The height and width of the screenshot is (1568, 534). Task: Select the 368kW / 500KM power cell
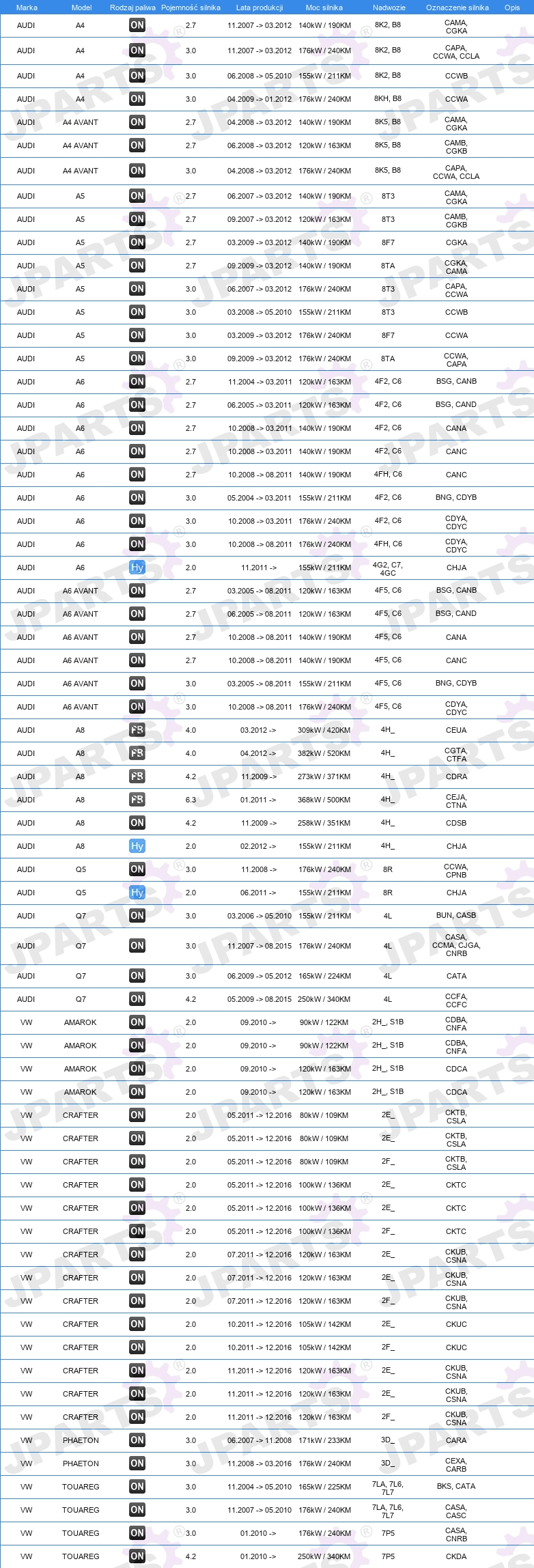click(324, 800)
